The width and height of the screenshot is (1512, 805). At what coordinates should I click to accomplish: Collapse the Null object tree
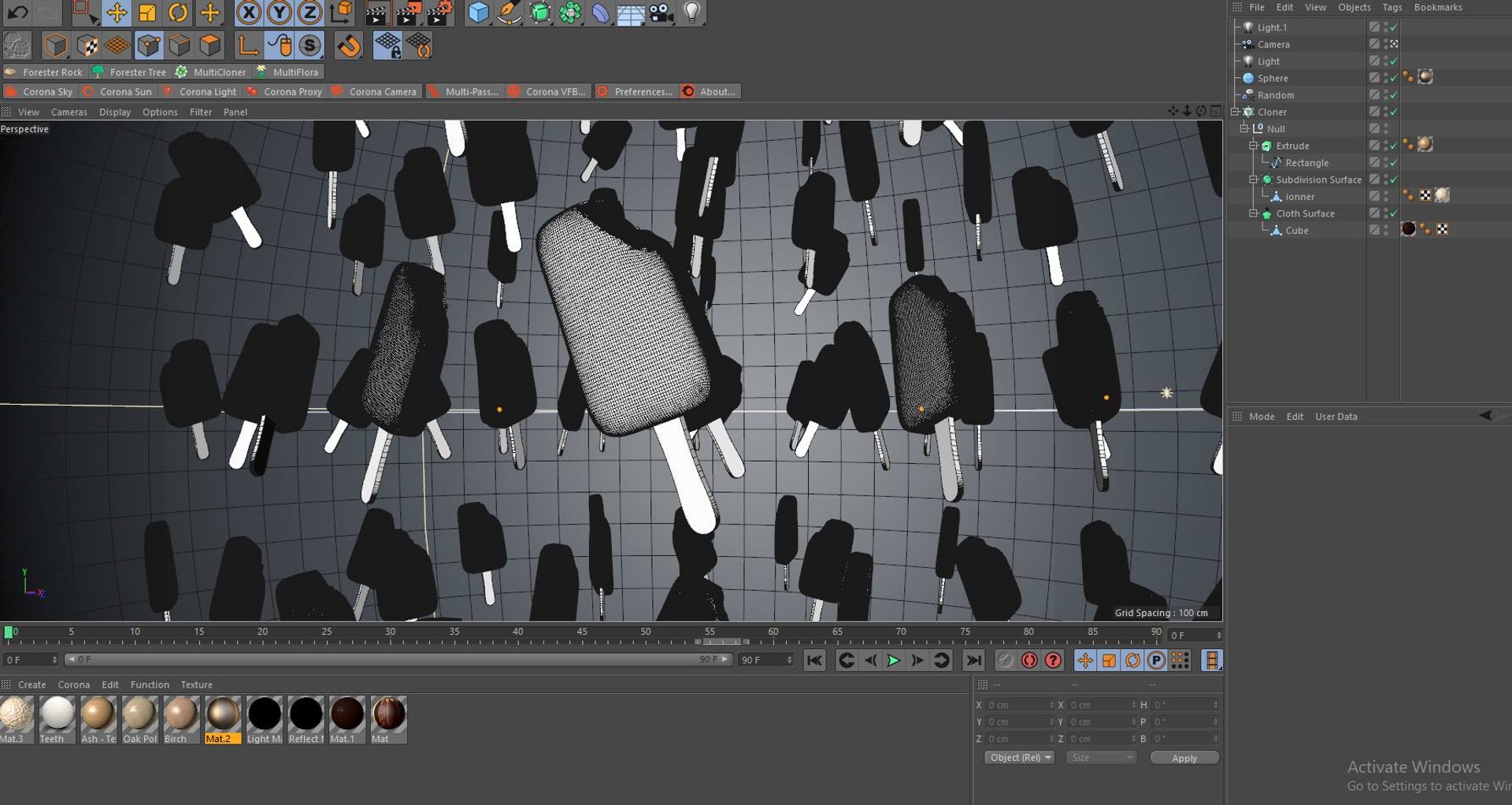pos(1244,128)
